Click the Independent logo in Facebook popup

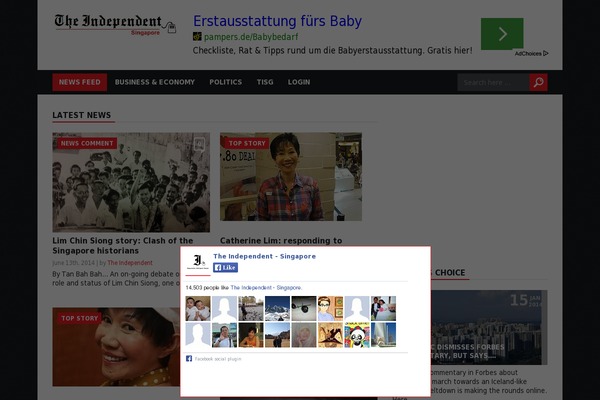coord(198,263)
